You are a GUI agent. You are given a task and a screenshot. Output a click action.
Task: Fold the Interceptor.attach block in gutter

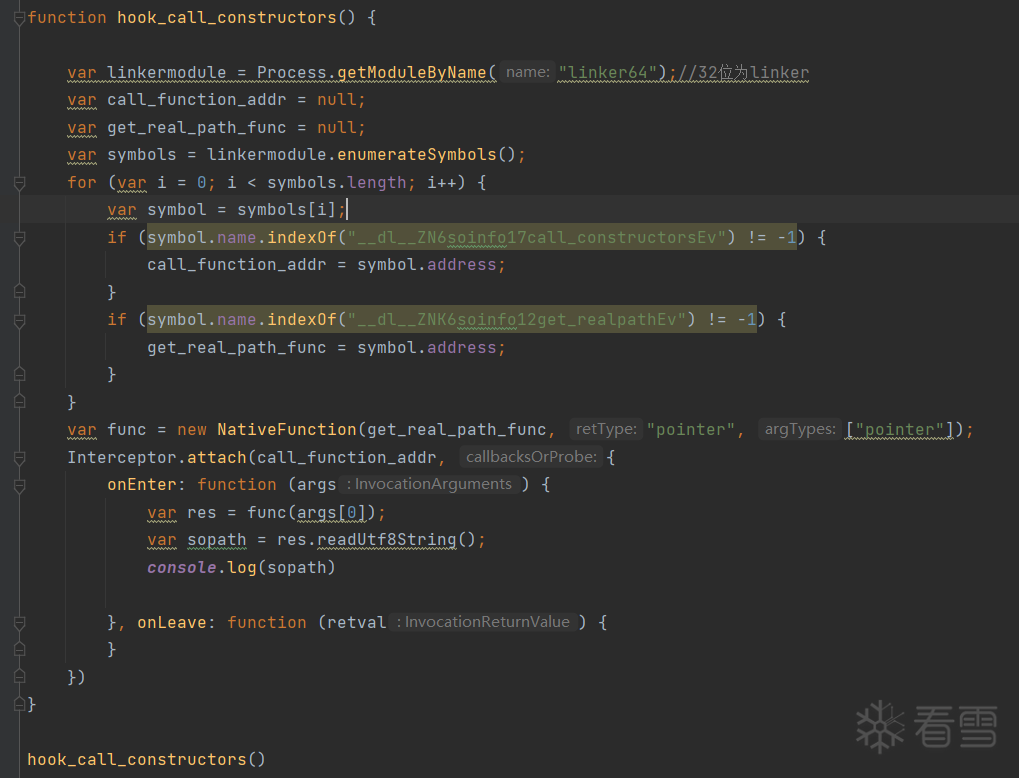click(x=19, y=458)
